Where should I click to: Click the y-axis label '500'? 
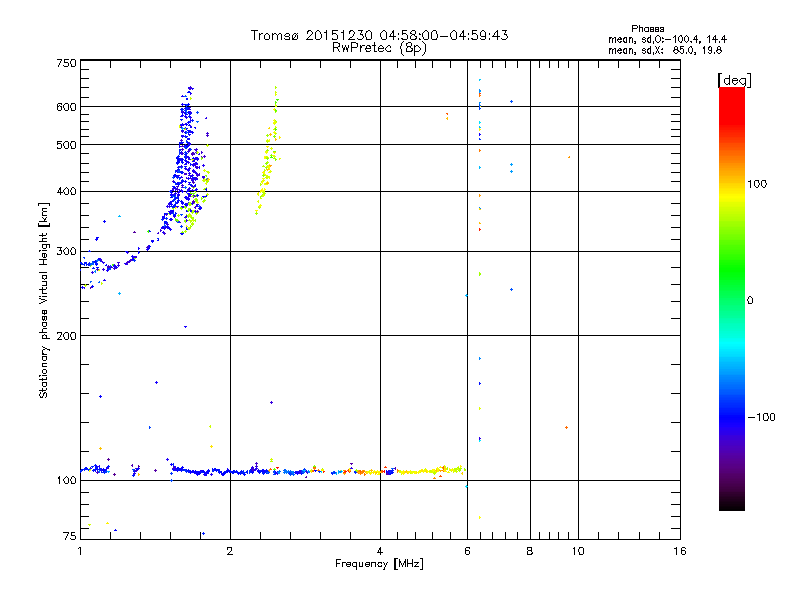67,145
